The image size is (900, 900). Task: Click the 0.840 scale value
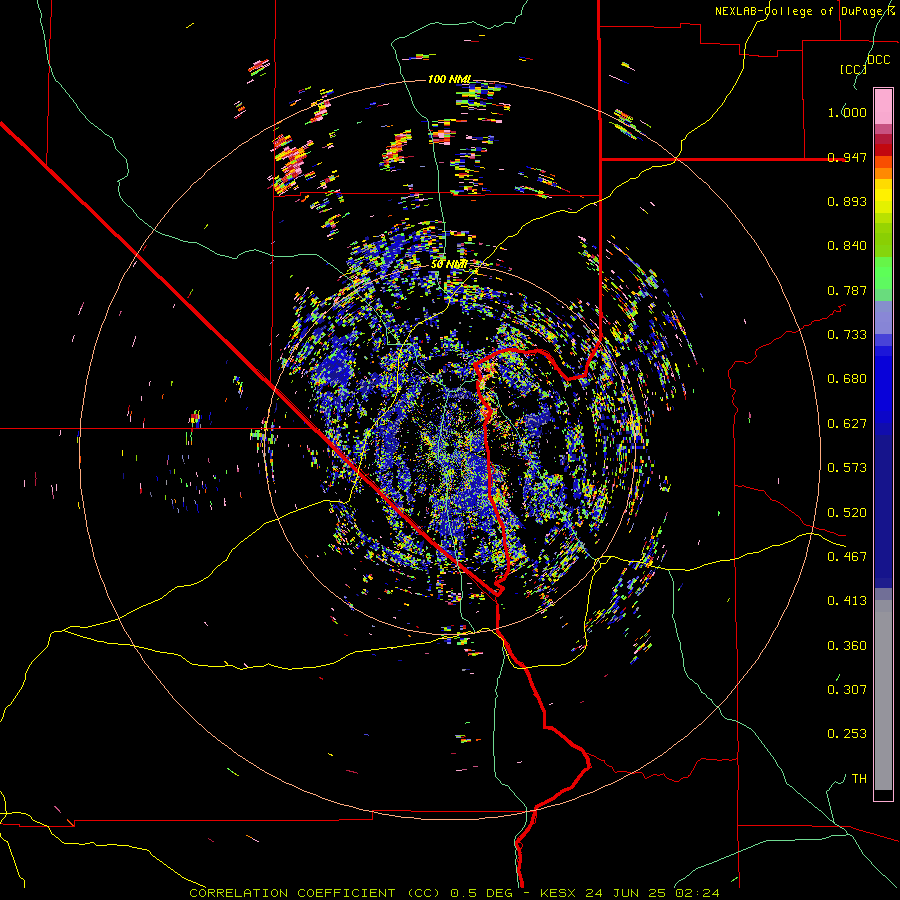coord(847,246)
